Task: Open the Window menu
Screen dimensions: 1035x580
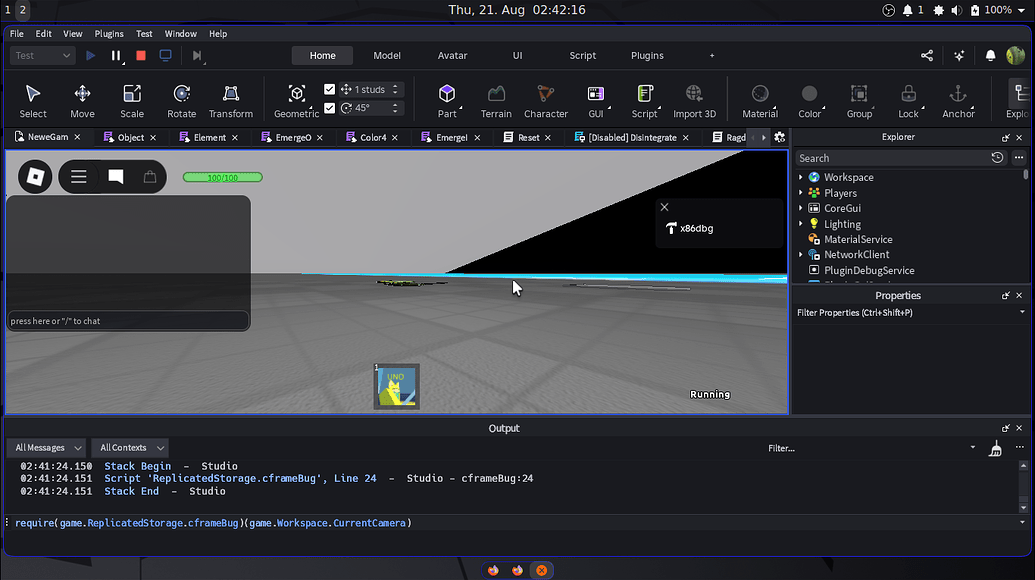Action: point(180,34)
